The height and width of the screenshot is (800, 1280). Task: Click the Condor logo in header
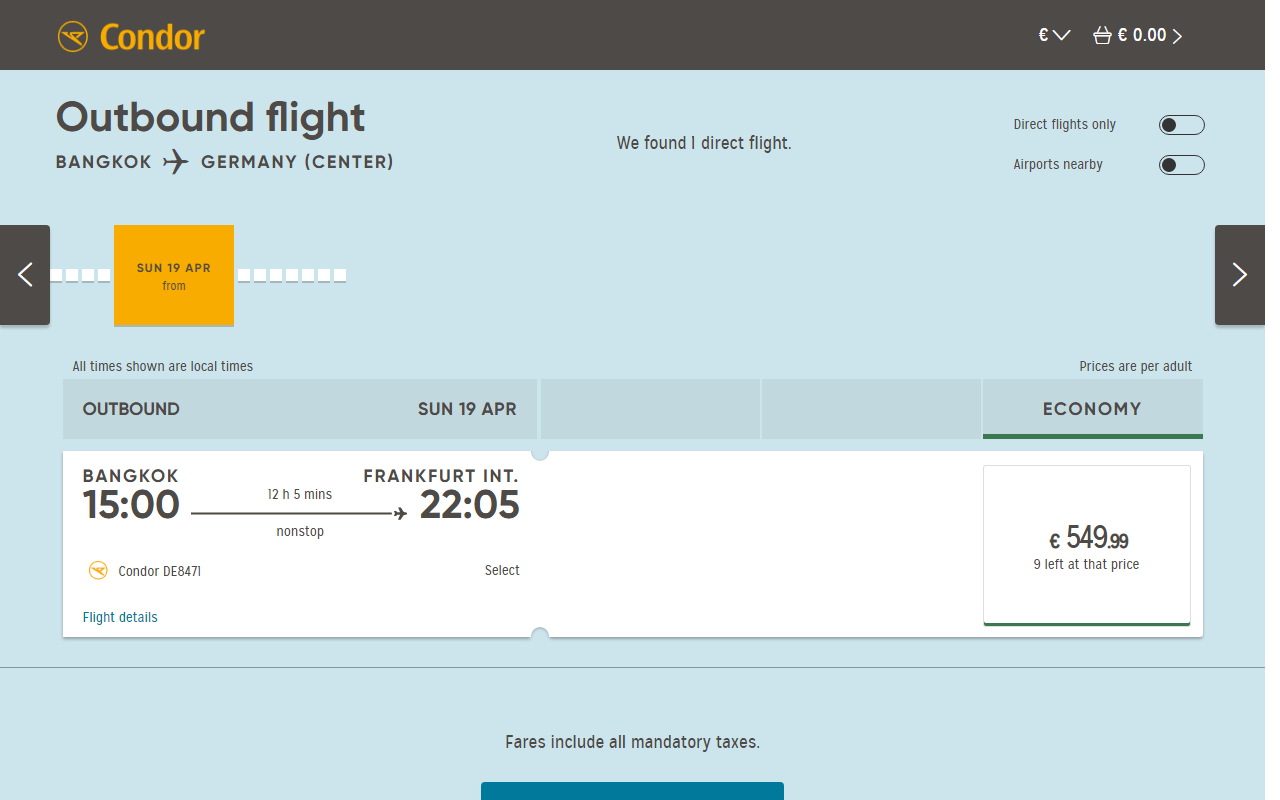click(x=131, y=37)
